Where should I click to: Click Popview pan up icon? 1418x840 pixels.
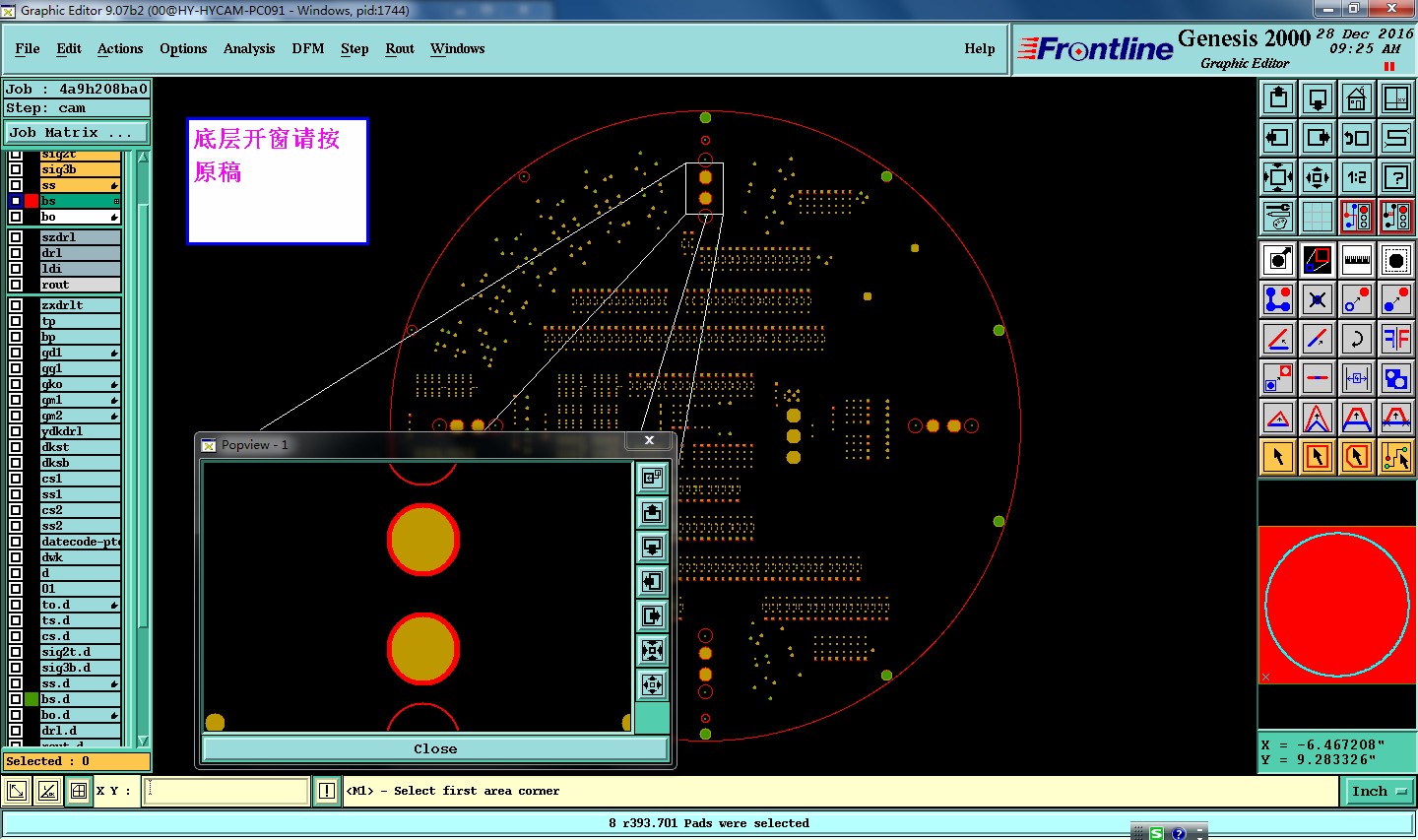(652, 513)
